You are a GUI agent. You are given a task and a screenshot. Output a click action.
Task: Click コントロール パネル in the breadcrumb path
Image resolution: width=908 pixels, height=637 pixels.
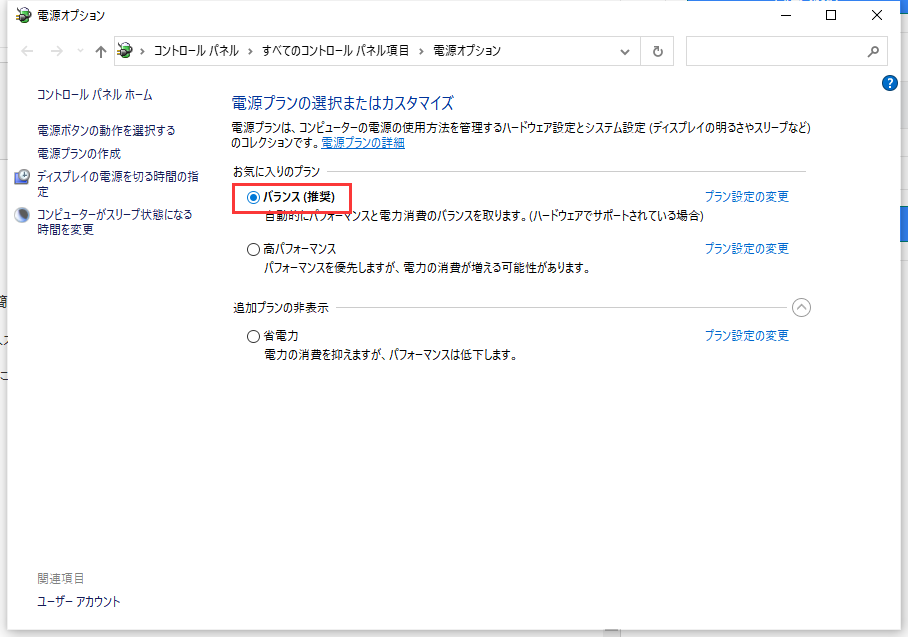pyautogui.click(x=195, y=51)
